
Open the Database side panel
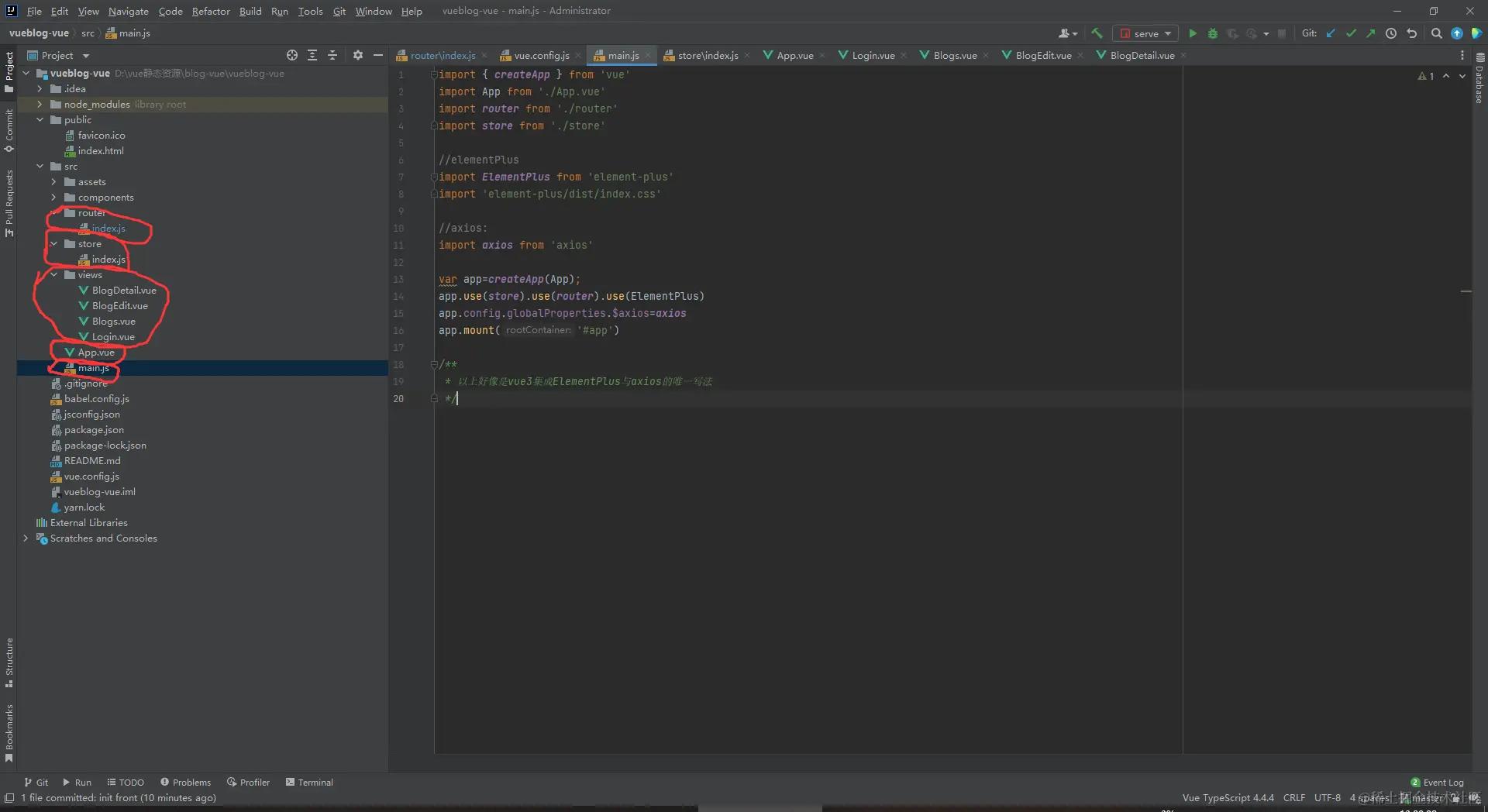1479,79
